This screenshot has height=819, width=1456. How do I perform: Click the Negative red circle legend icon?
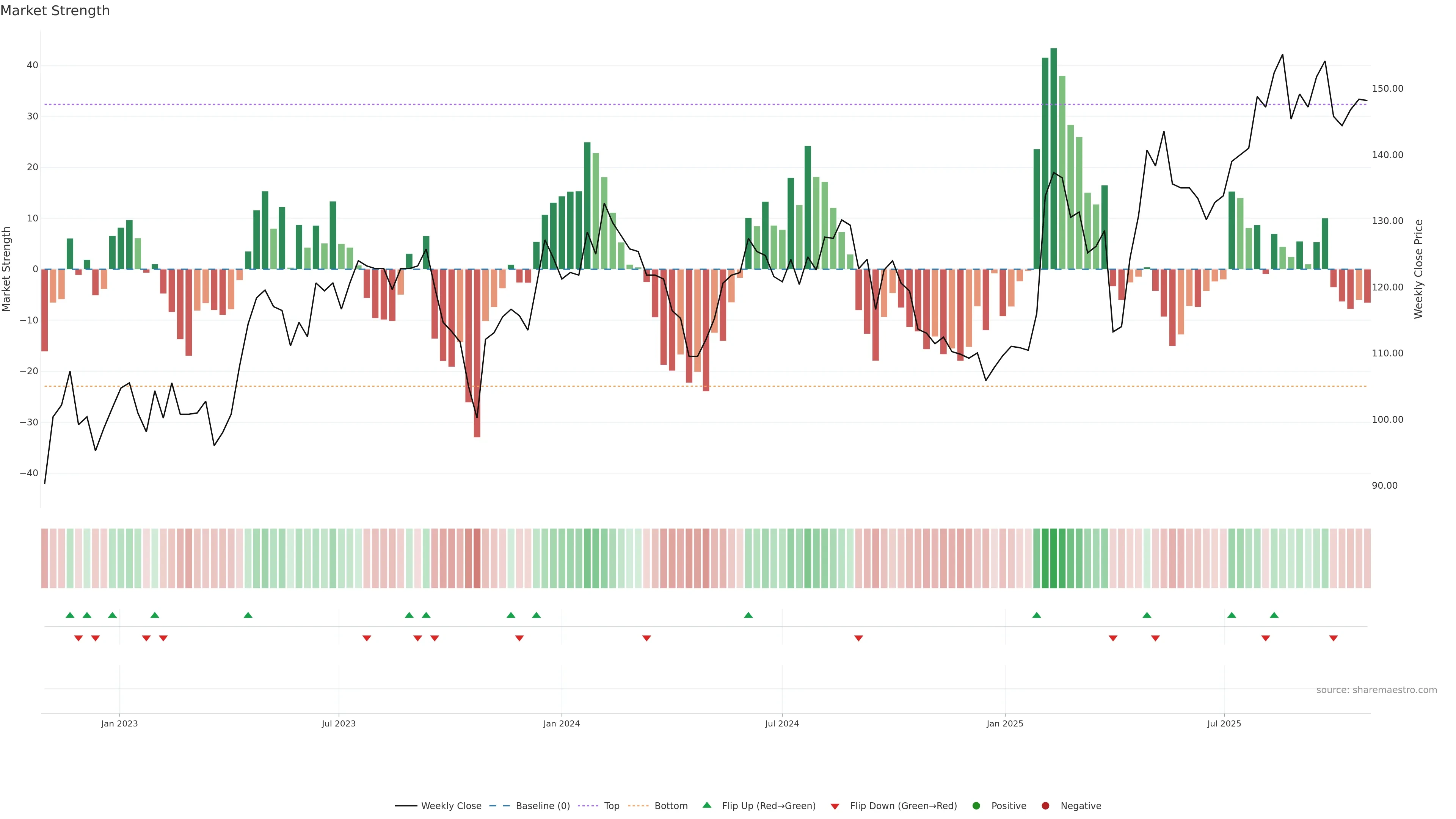click(1045, 806)
